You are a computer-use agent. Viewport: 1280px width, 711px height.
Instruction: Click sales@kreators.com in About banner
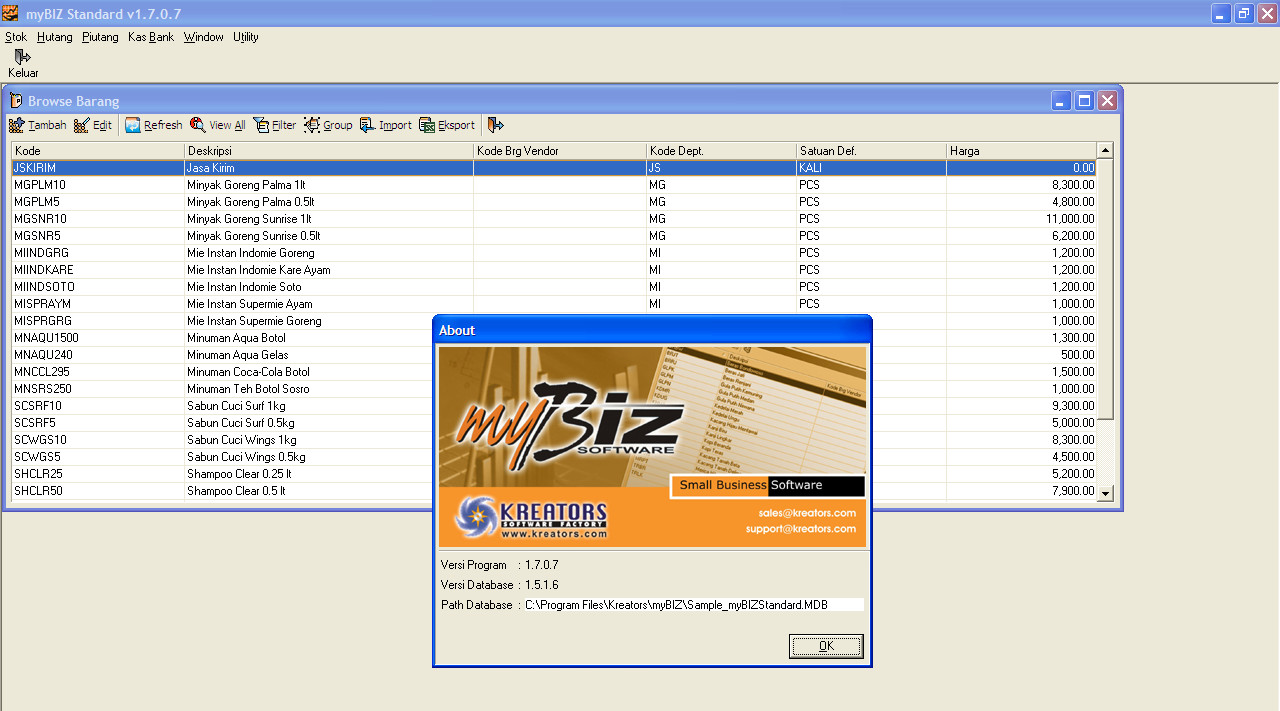coord(807,513)
